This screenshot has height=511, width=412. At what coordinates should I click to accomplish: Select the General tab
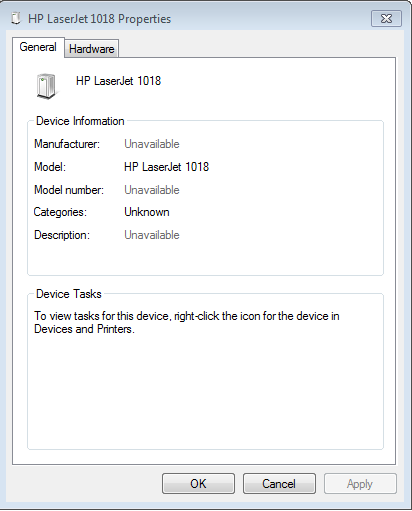click(x=38, y=47)
